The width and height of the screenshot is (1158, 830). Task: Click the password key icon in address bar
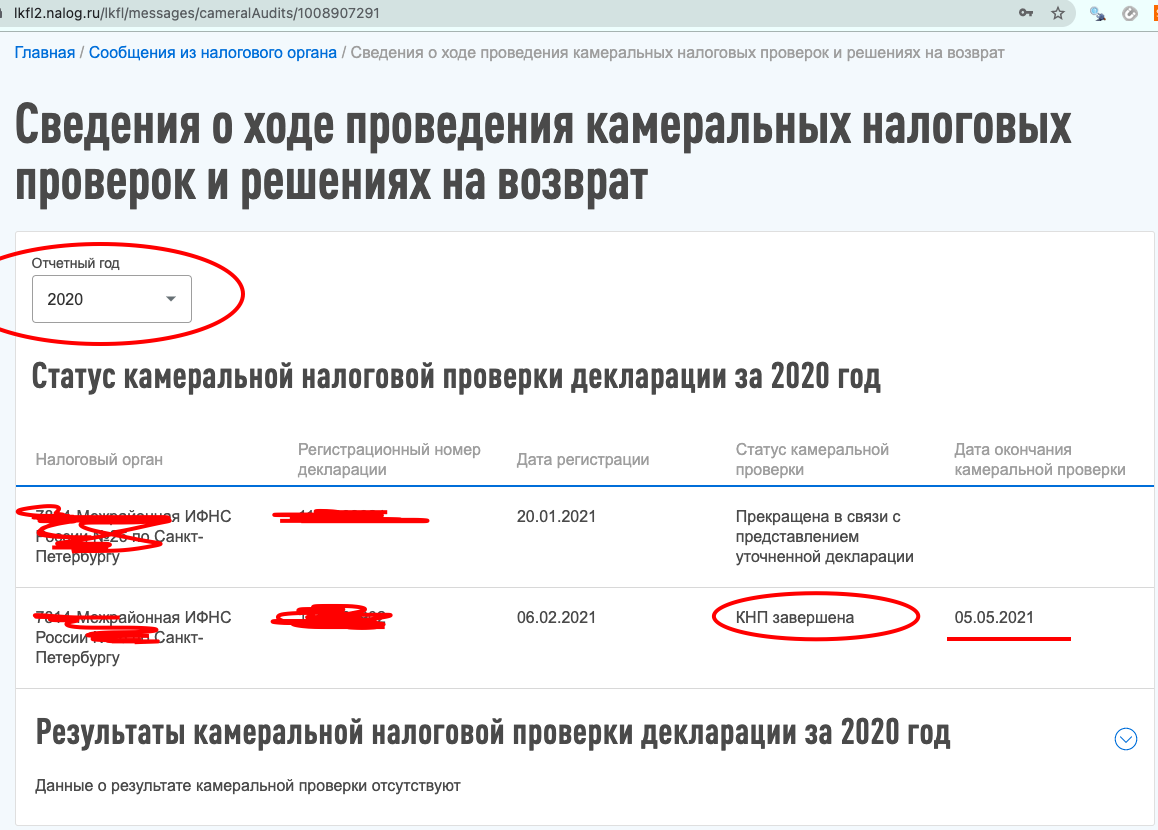coord(1026,13)
